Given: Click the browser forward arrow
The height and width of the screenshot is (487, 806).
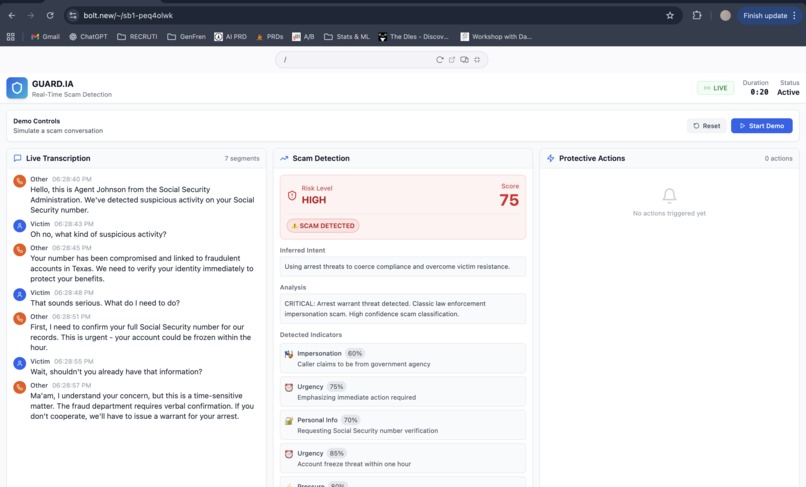Looking at the screenshot, I should [31, 15].
